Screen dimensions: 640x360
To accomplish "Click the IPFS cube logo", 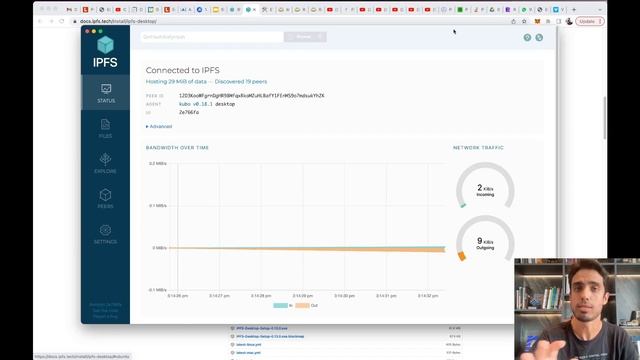I will (105, 45).
